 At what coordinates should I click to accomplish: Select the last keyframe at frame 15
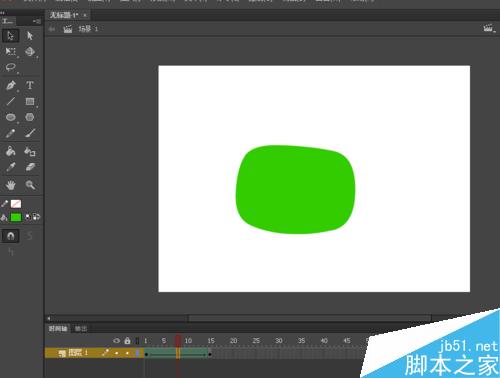point(210,353)
